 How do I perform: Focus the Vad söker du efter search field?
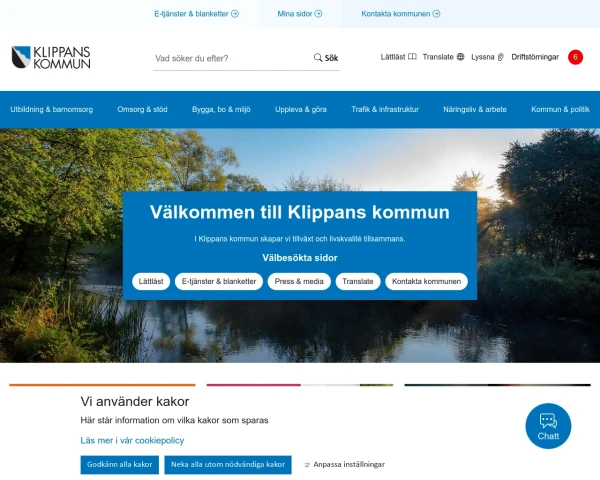232,59
